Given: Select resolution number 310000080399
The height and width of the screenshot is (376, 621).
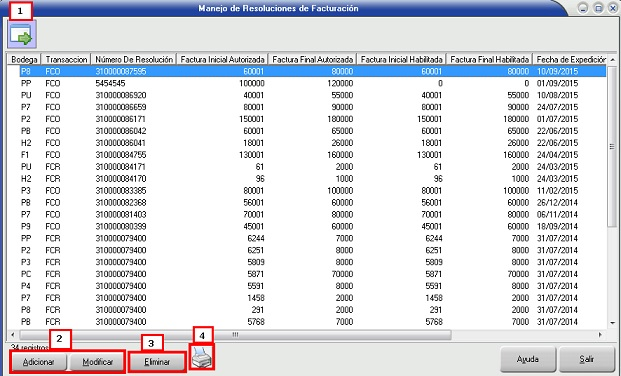Looking at the screenshot, I should (x=121, y=226).
